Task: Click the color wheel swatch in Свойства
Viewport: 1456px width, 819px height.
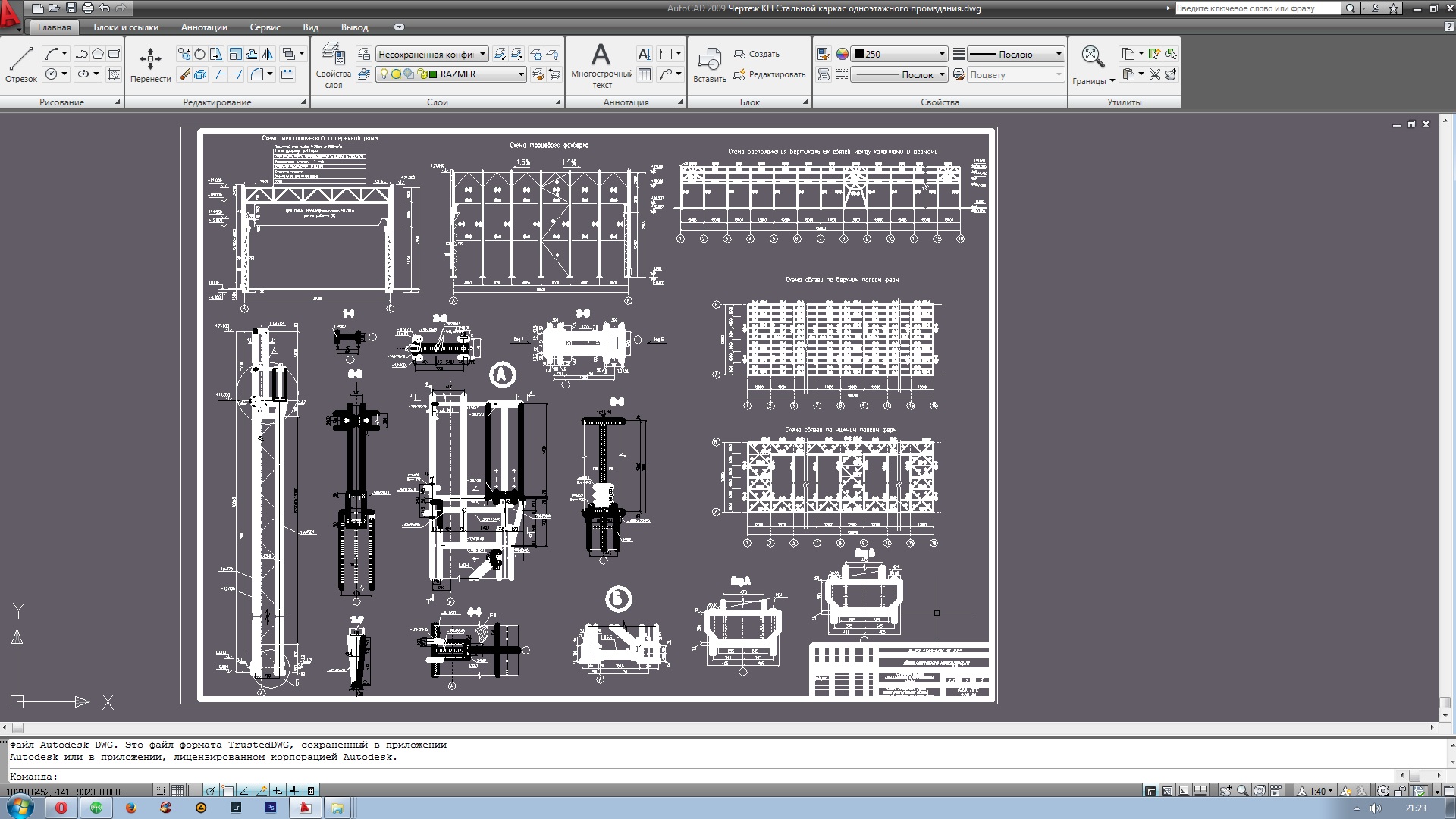Action: tap(842, 54)
